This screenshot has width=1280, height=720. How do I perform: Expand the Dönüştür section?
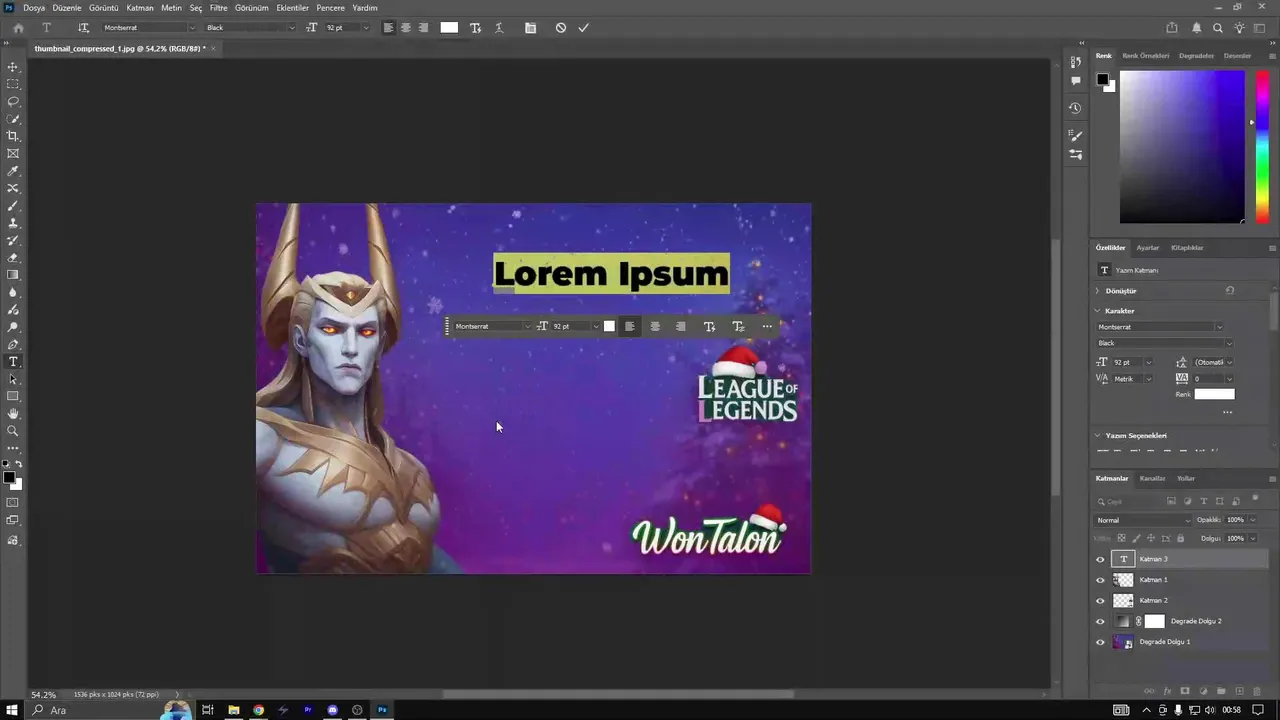[1097, 291]
